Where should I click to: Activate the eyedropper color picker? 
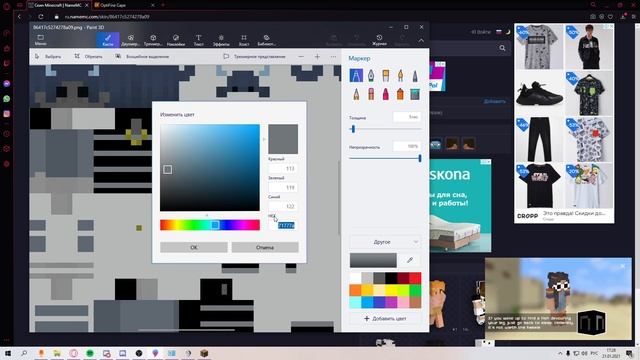click(x=410, y=260)
